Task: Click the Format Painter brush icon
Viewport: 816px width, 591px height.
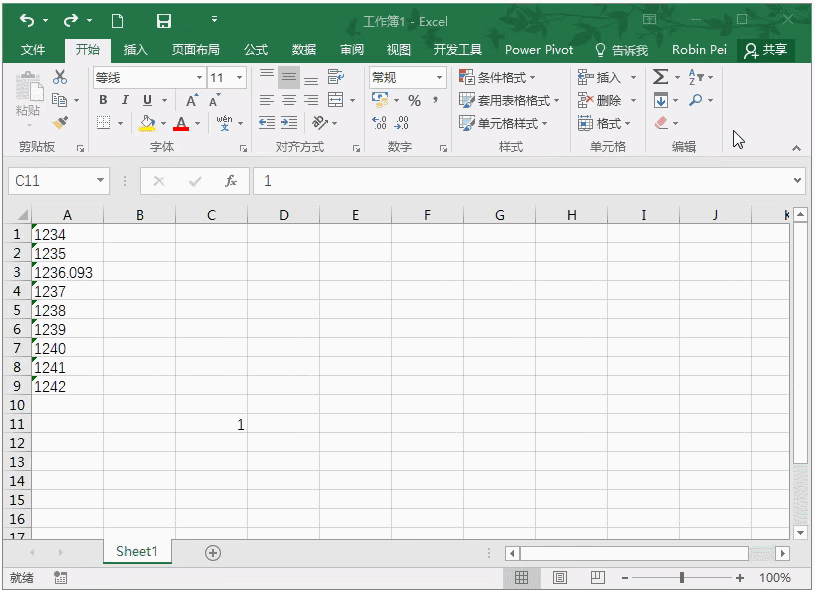Action: point(60,123)
